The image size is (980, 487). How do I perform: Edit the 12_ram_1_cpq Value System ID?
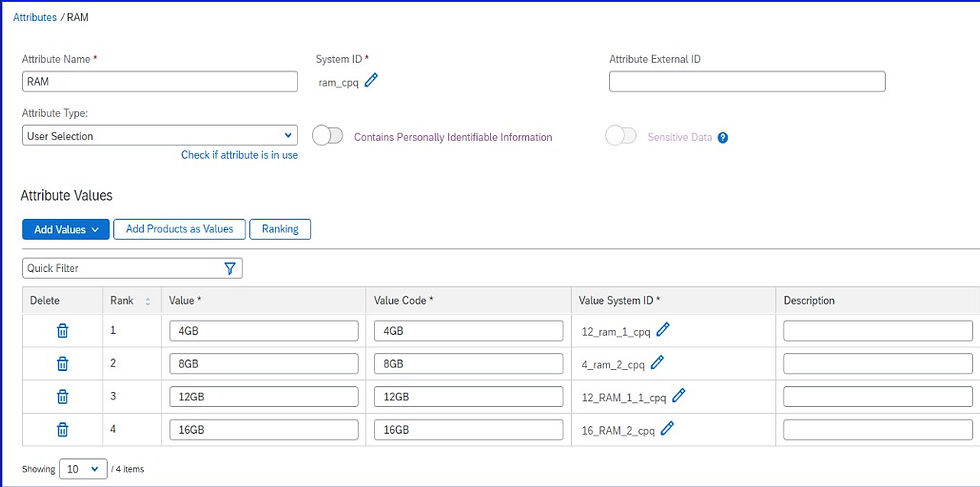coord(663,330)
